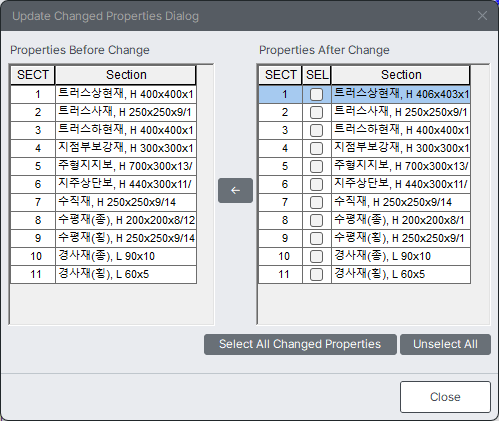The image size is (499, 421).
Task: Select 주형지지보 H 700x300 row in Before Change
Action: 104,166
